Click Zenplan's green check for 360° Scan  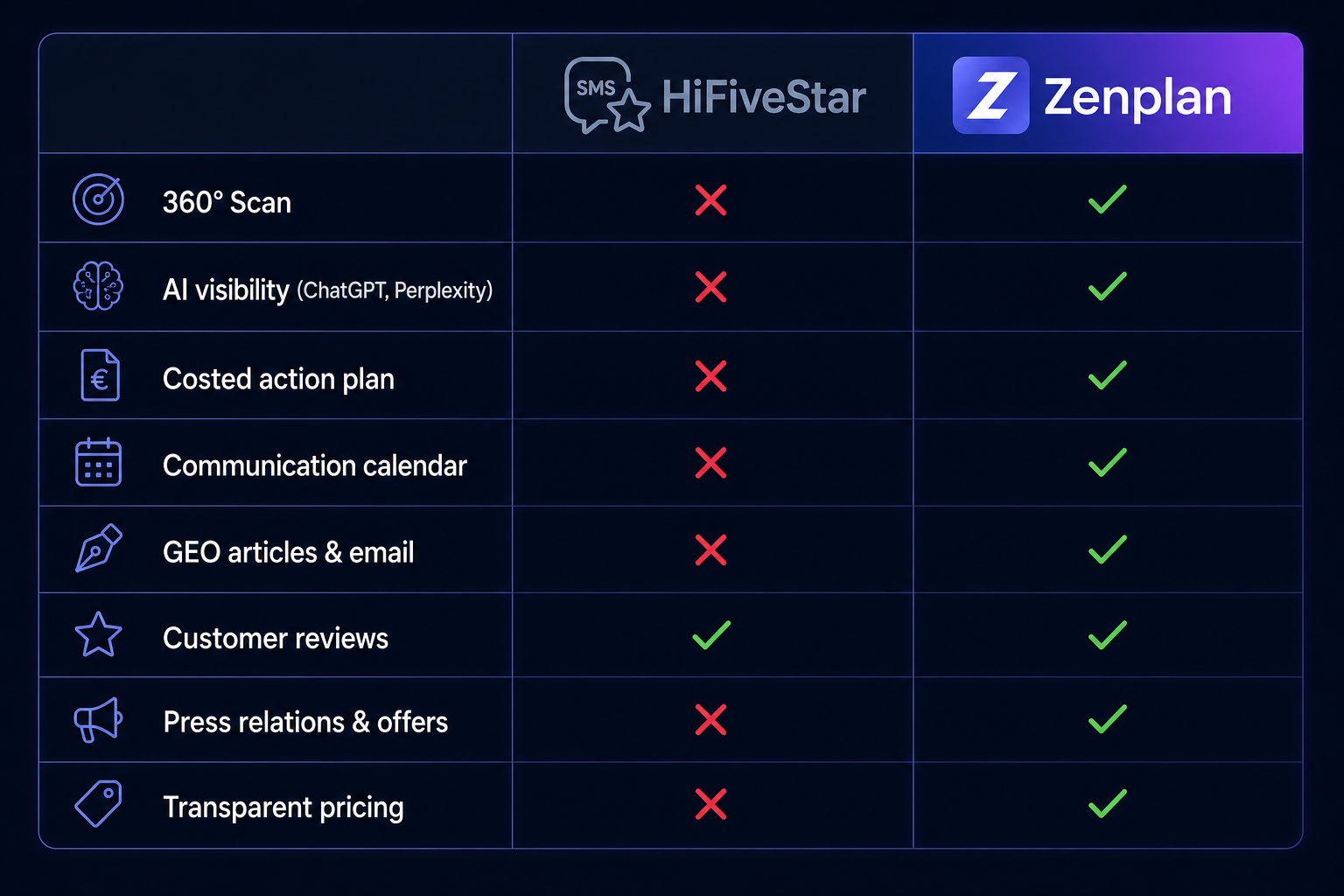pos(1108,199)
